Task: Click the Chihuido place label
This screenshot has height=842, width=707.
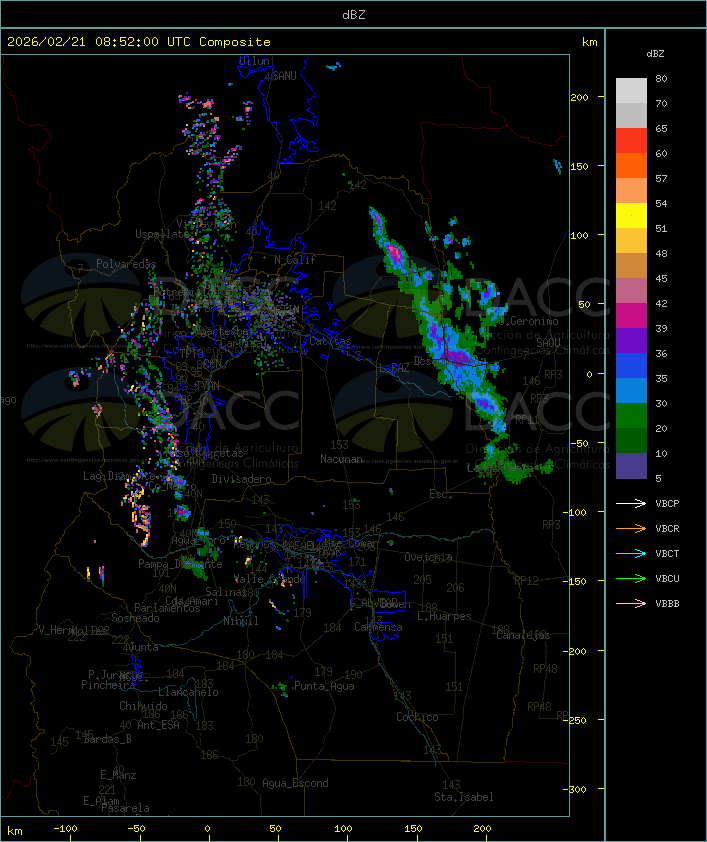Action: 143,706
